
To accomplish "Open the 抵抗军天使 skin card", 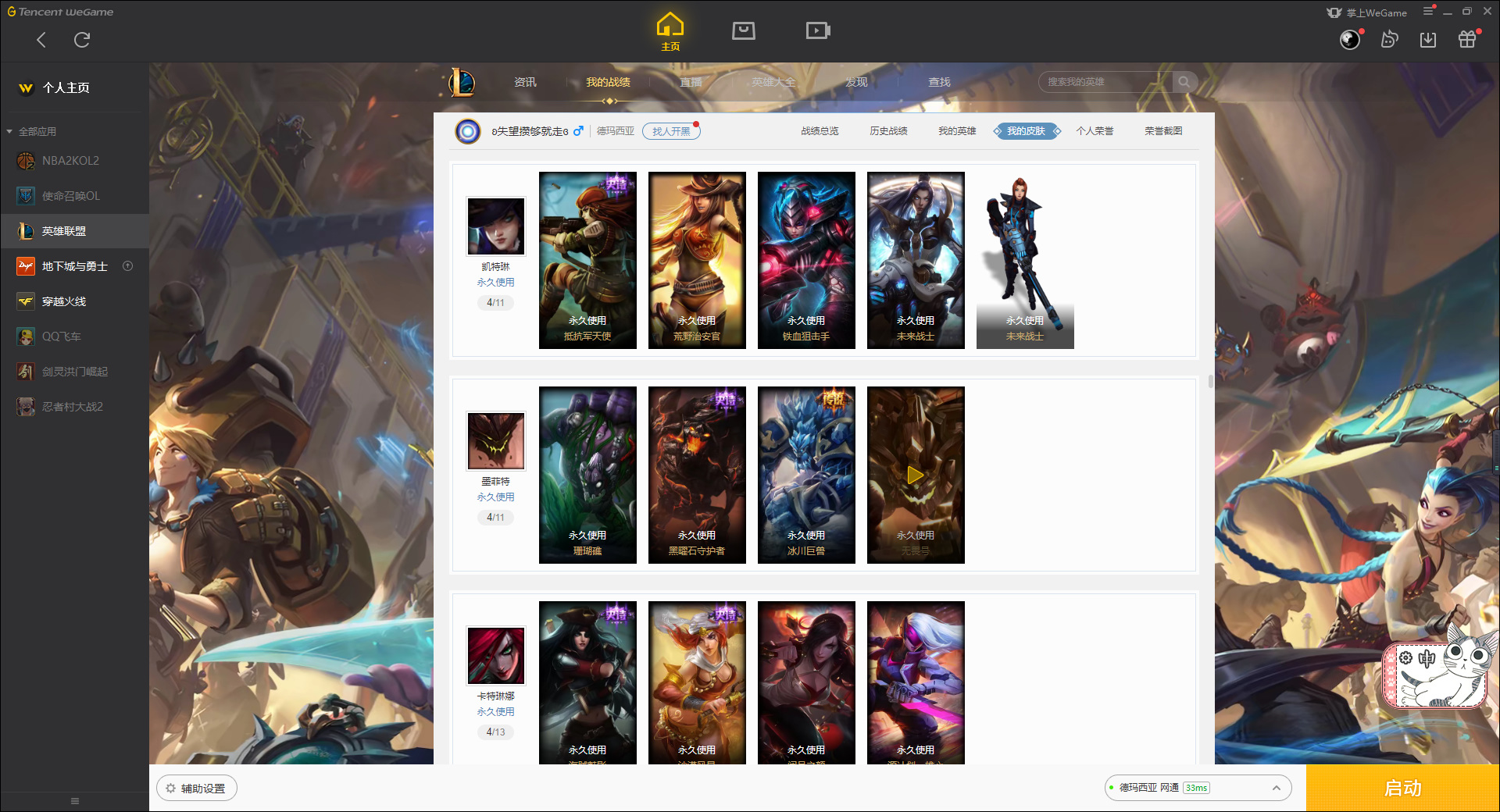I will (587, 260).
